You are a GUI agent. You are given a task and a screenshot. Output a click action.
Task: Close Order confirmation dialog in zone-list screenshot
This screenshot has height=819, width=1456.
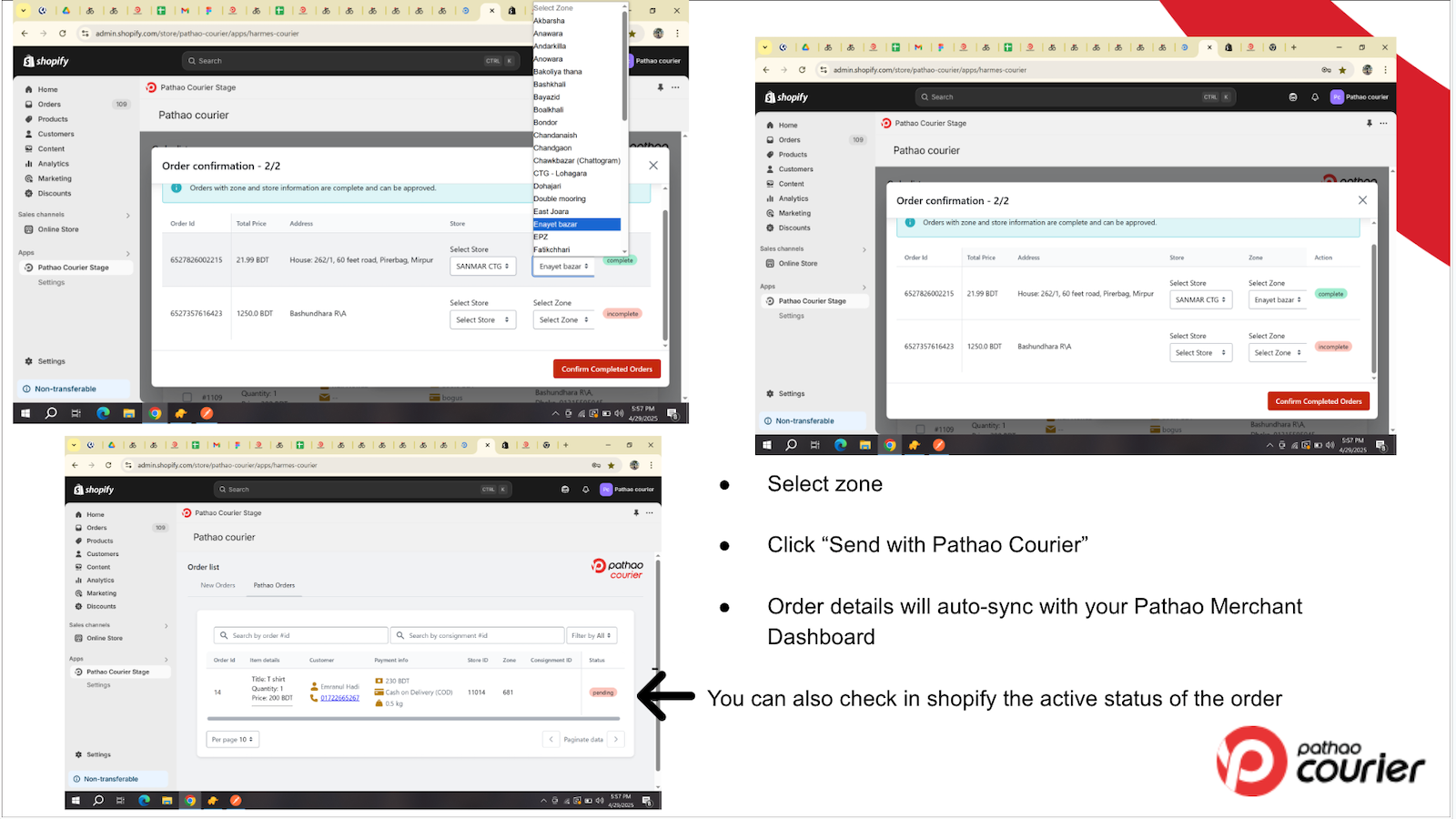653,166
